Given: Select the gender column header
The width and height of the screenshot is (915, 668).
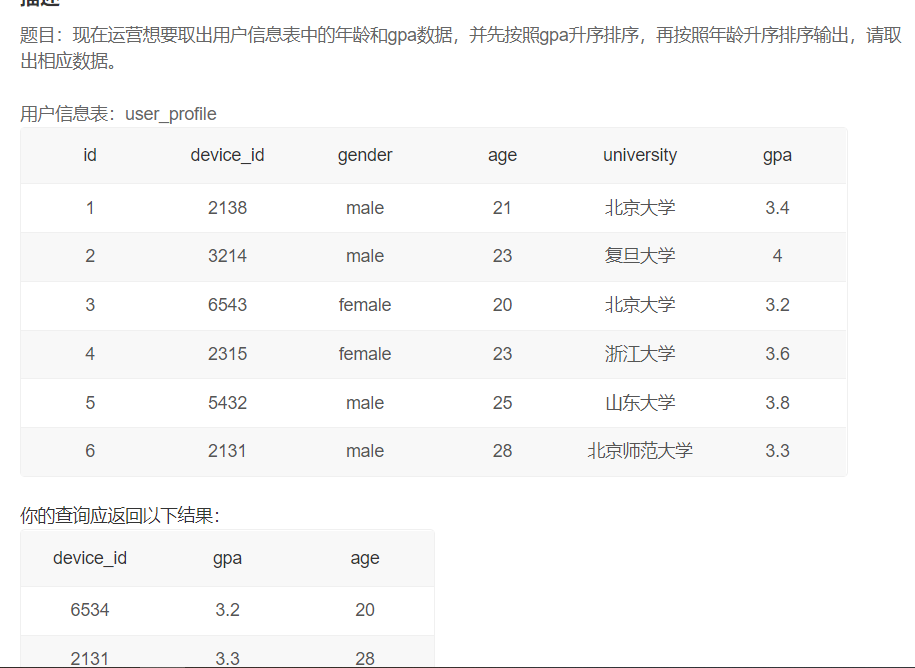Looking at the screenshot, I should click(365, 155).
